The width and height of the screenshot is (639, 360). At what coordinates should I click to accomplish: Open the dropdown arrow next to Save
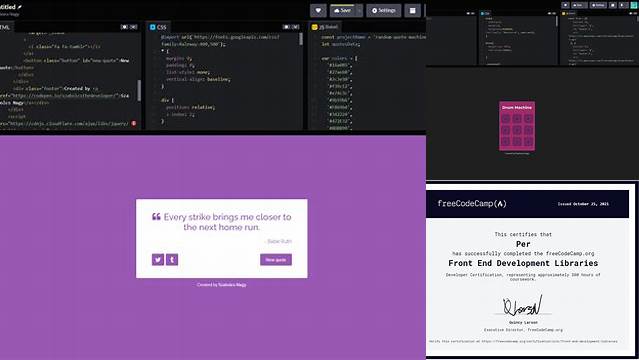[x=359, y=11]
